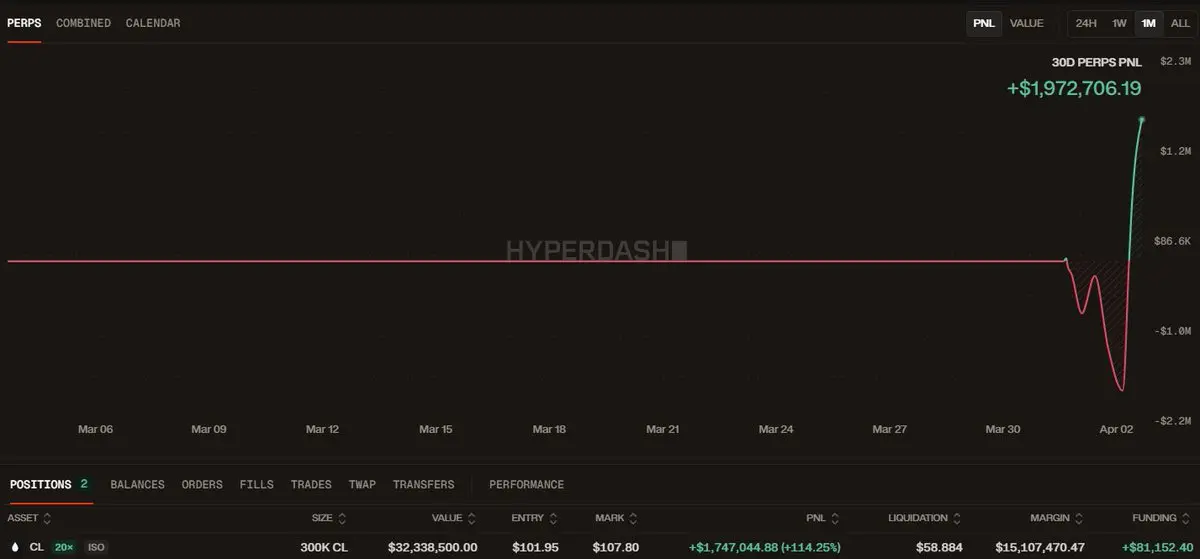Click the 30D PERPS PNL label

pyautogui.click(x=1096, y=62)
